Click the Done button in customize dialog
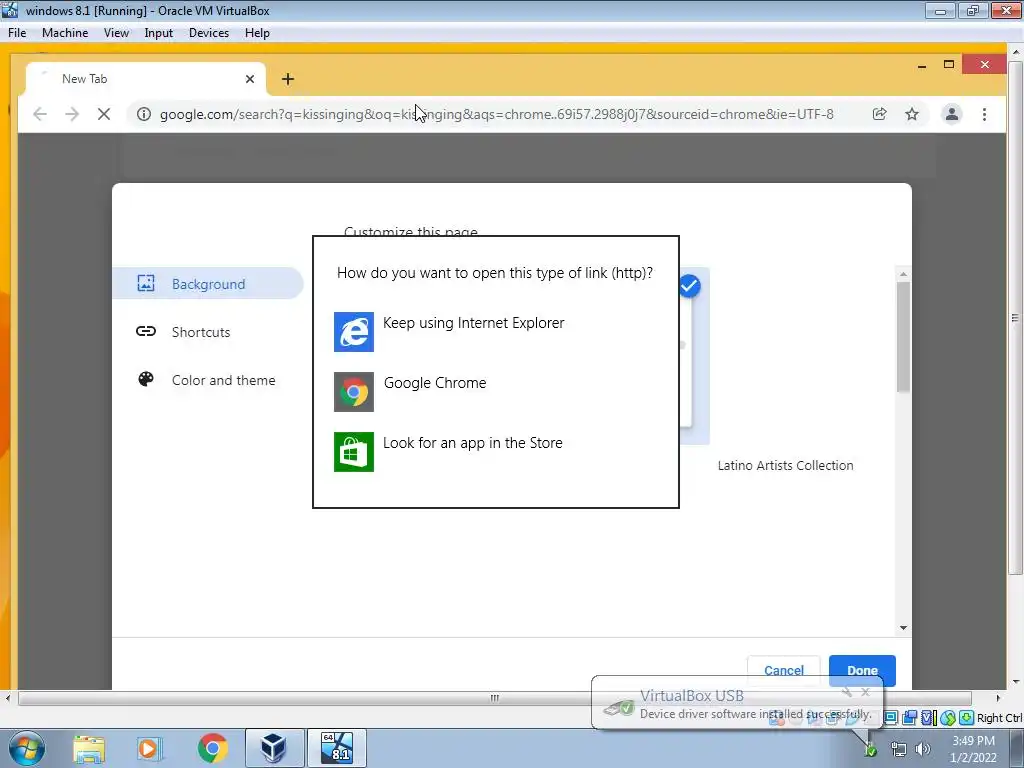The height and width of the screenshot is (768, 1024). pos(862,671)
